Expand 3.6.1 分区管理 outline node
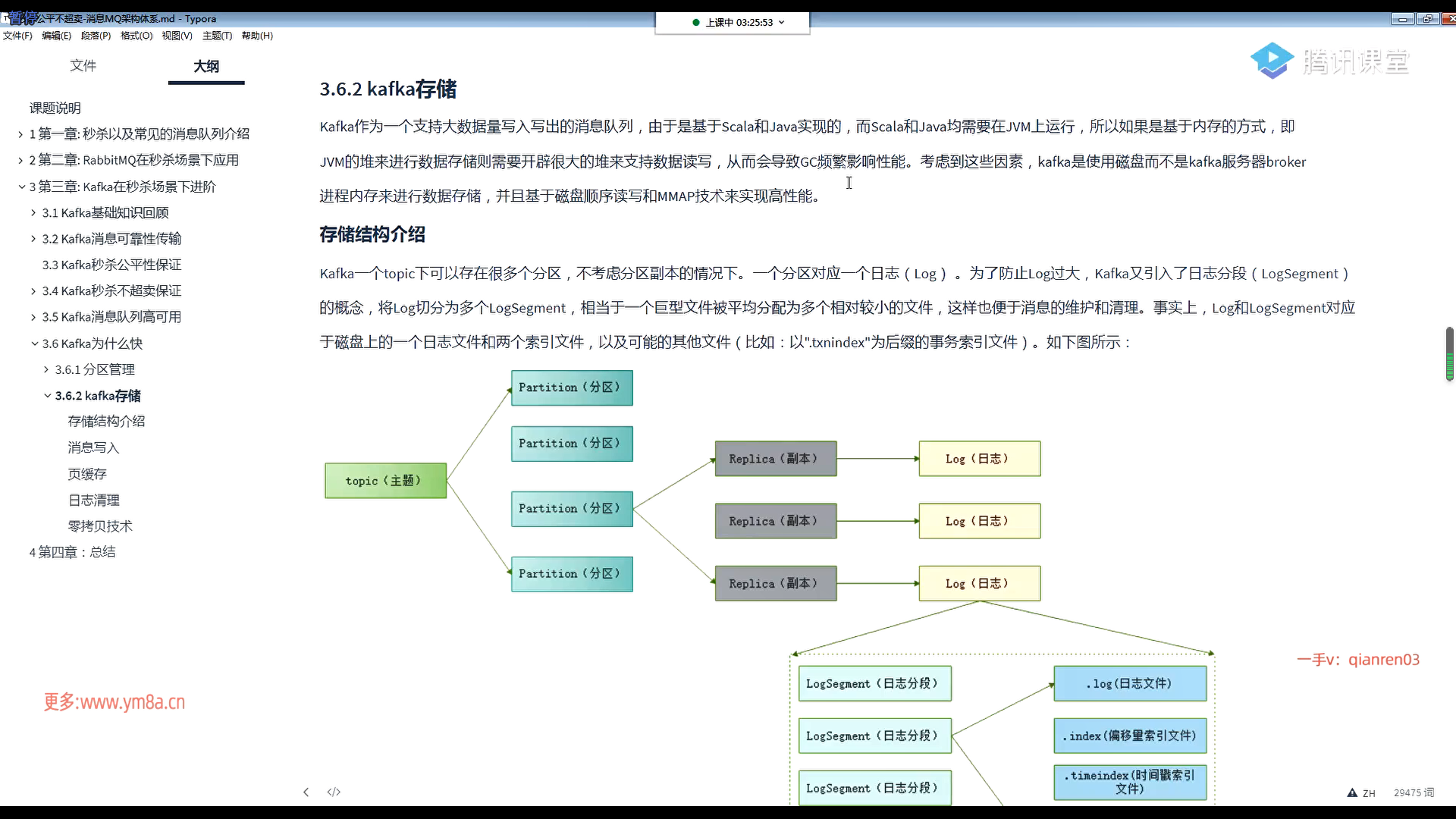Image resolution: width=1456 pixels, height=819 pixels. point(46,369)
